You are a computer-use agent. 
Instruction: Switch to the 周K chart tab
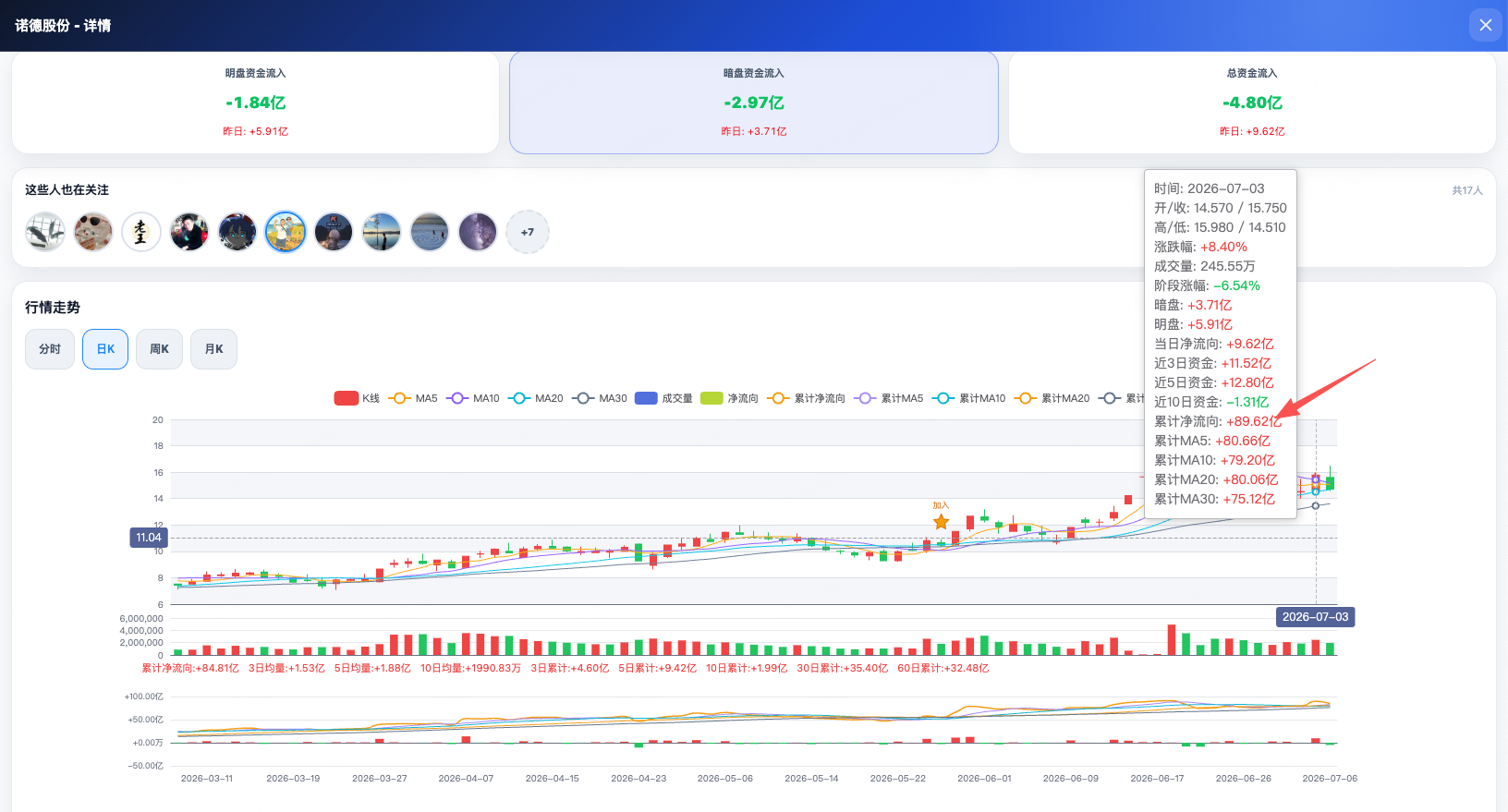159,349
